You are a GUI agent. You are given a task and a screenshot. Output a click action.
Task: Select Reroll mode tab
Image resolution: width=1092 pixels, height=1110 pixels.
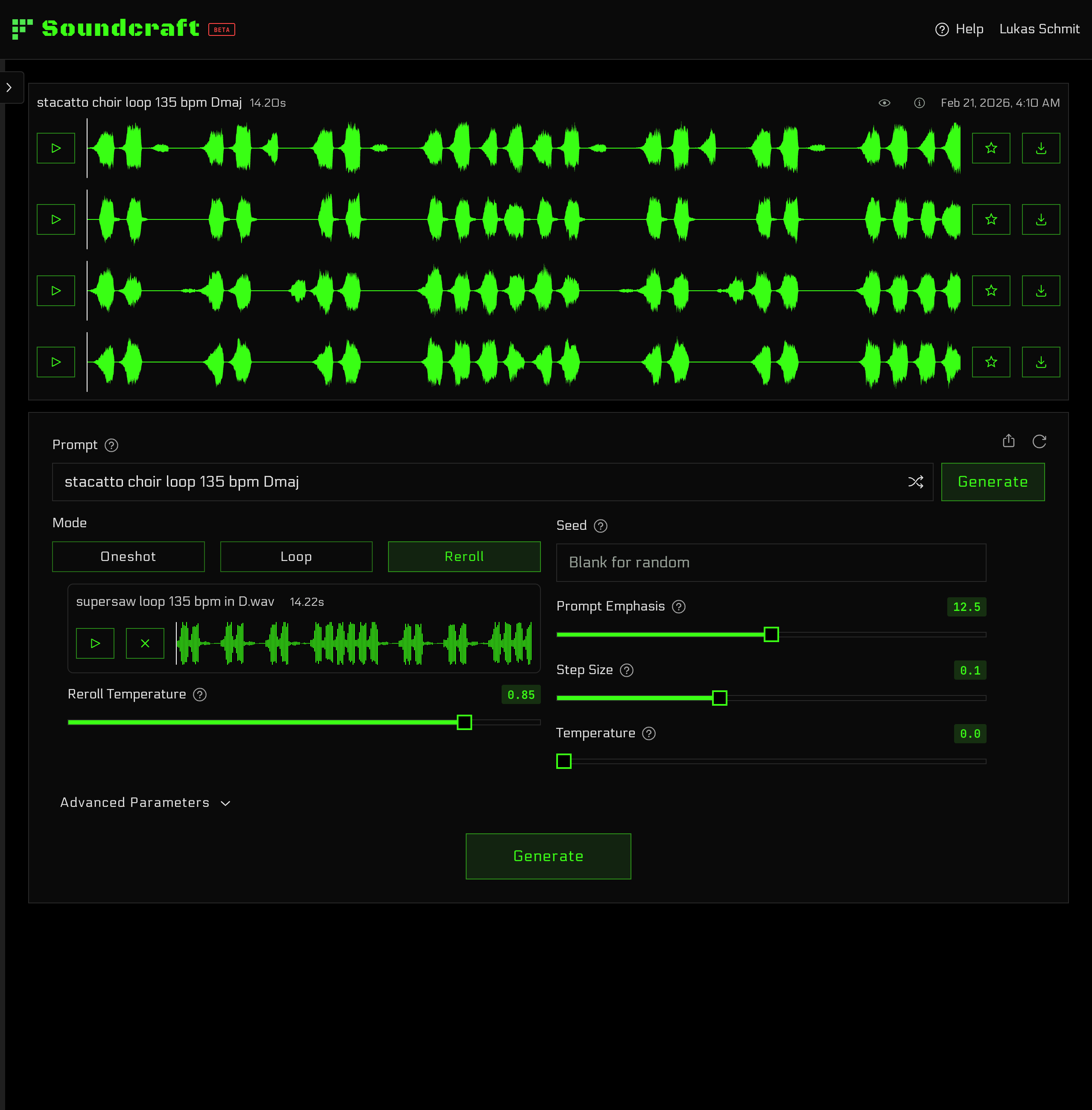464,556
